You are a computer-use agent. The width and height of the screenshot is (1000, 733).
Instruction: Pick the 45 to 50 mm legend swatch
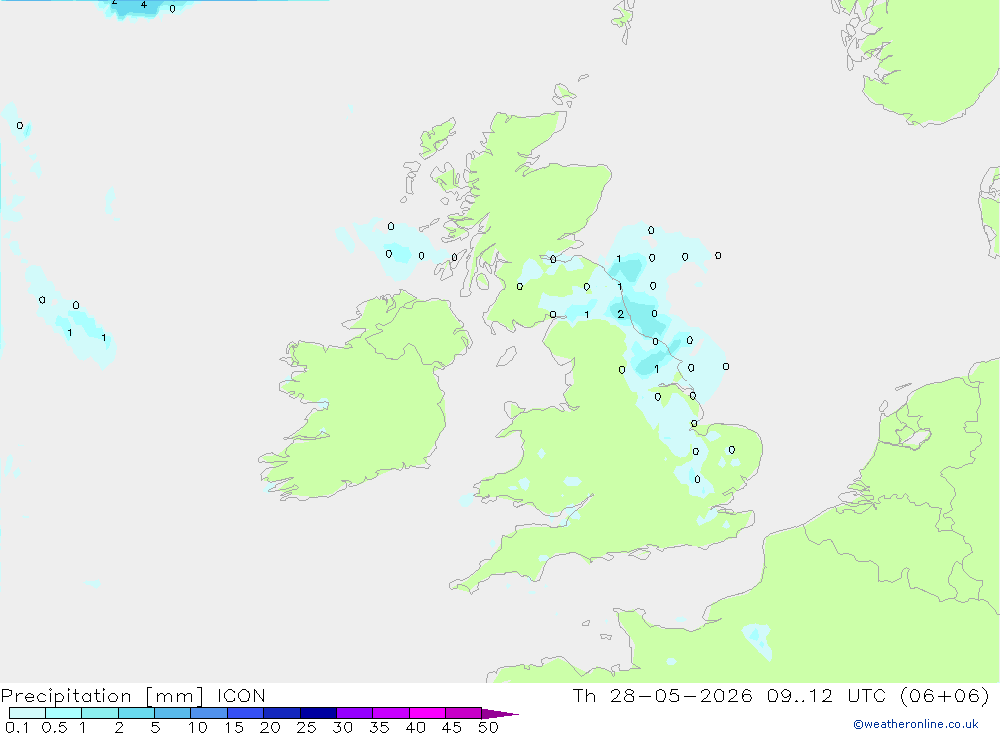(464, 713)
